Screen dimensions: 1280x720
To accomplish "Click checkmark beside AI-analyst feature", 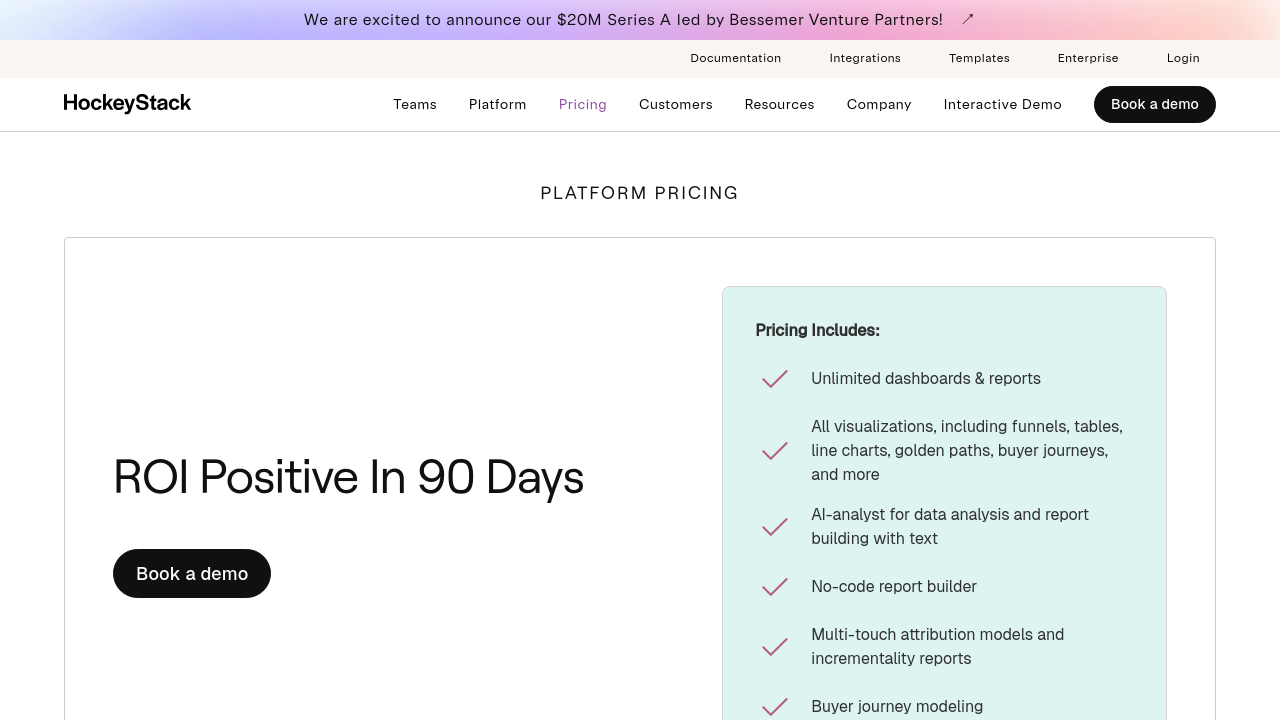I will click(775, 527).
